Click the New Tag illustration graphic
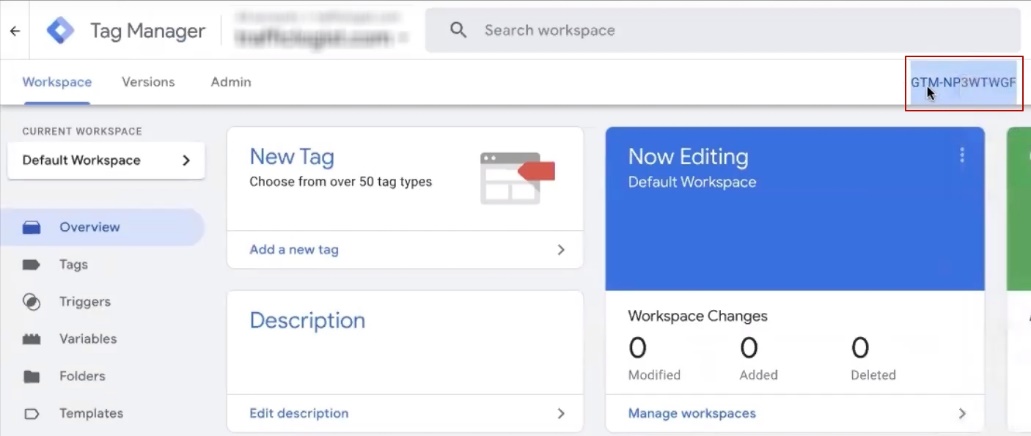 517,177
